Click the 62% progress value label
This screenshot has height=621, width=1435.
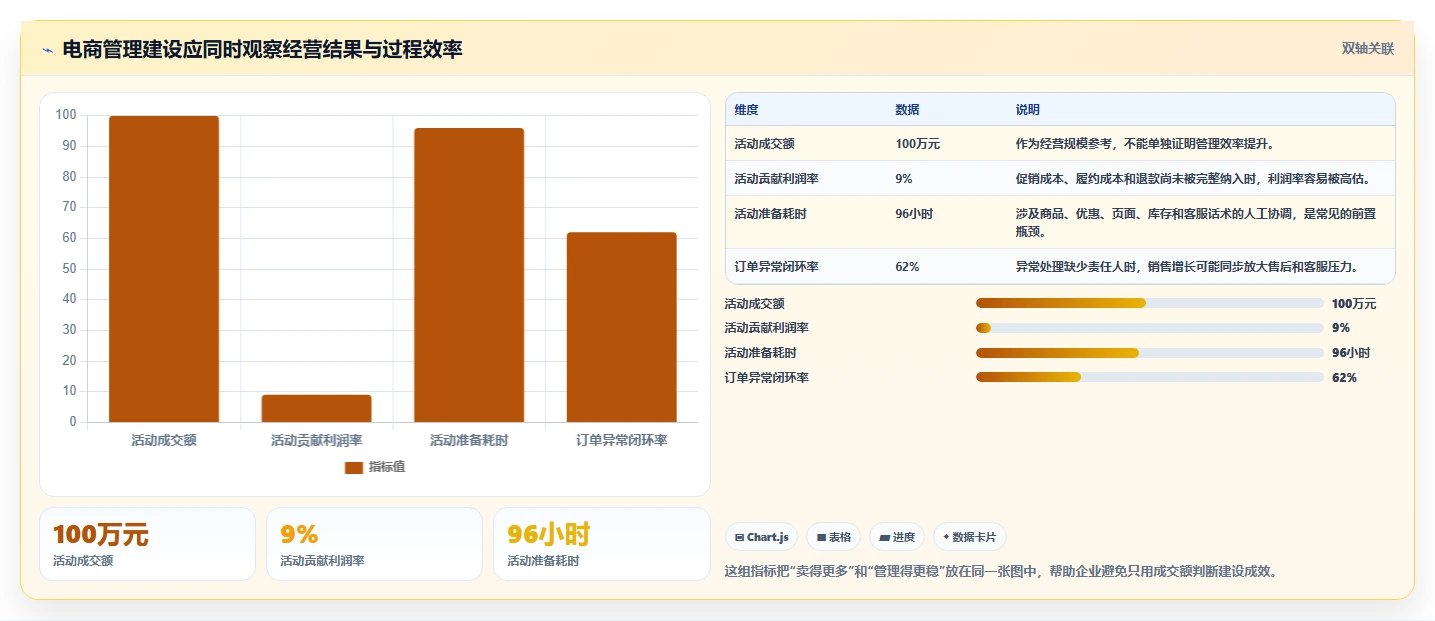coord(1344,378)
